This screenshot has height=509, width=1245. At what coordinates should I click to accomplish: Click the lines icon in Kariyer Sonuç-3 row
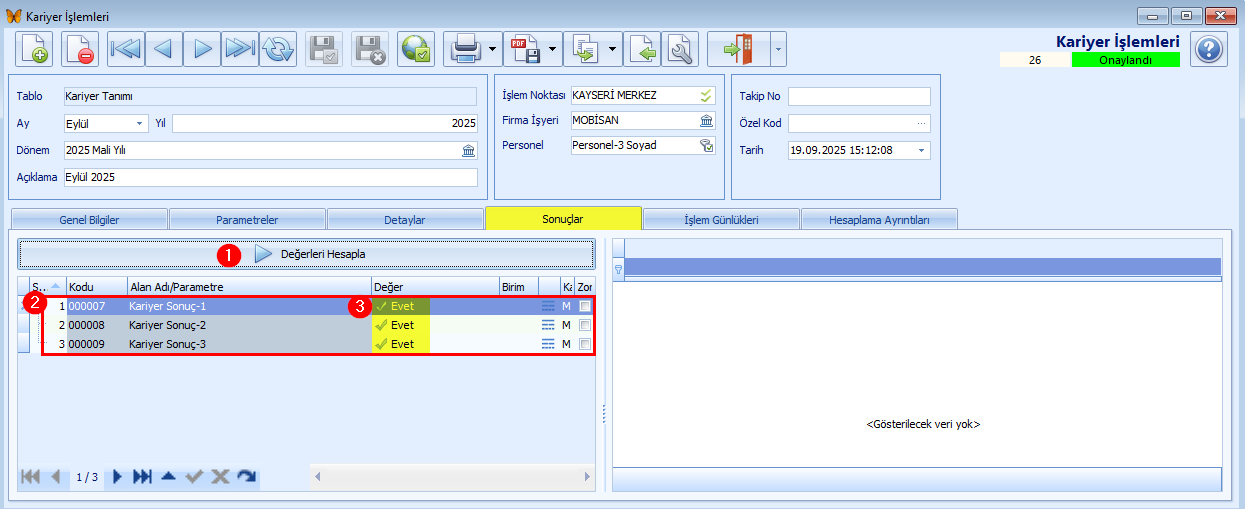[x=548, y=344]
